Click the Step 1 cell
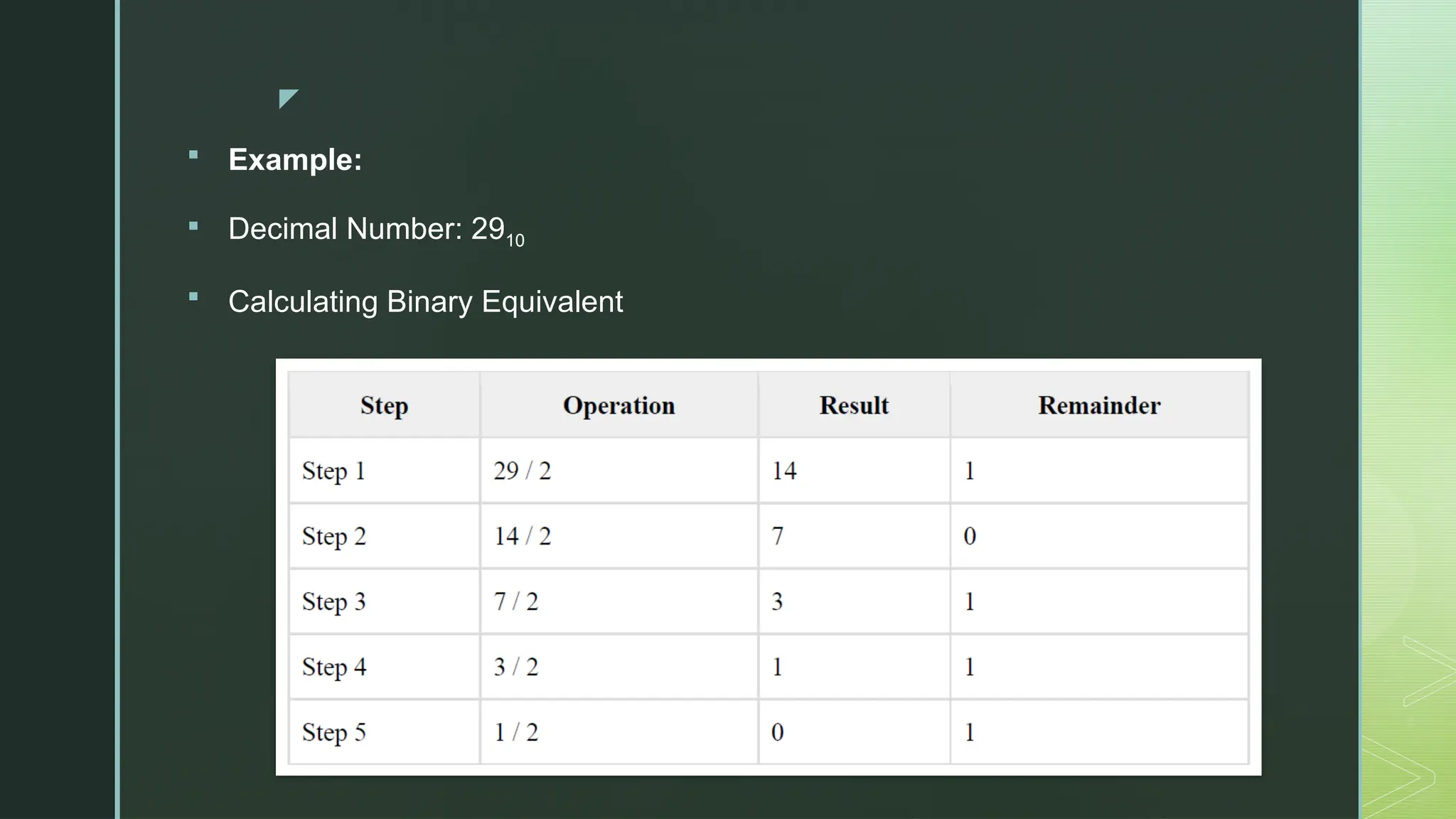The width and height of the screenshot is (1456, 819). click(384, 471)
